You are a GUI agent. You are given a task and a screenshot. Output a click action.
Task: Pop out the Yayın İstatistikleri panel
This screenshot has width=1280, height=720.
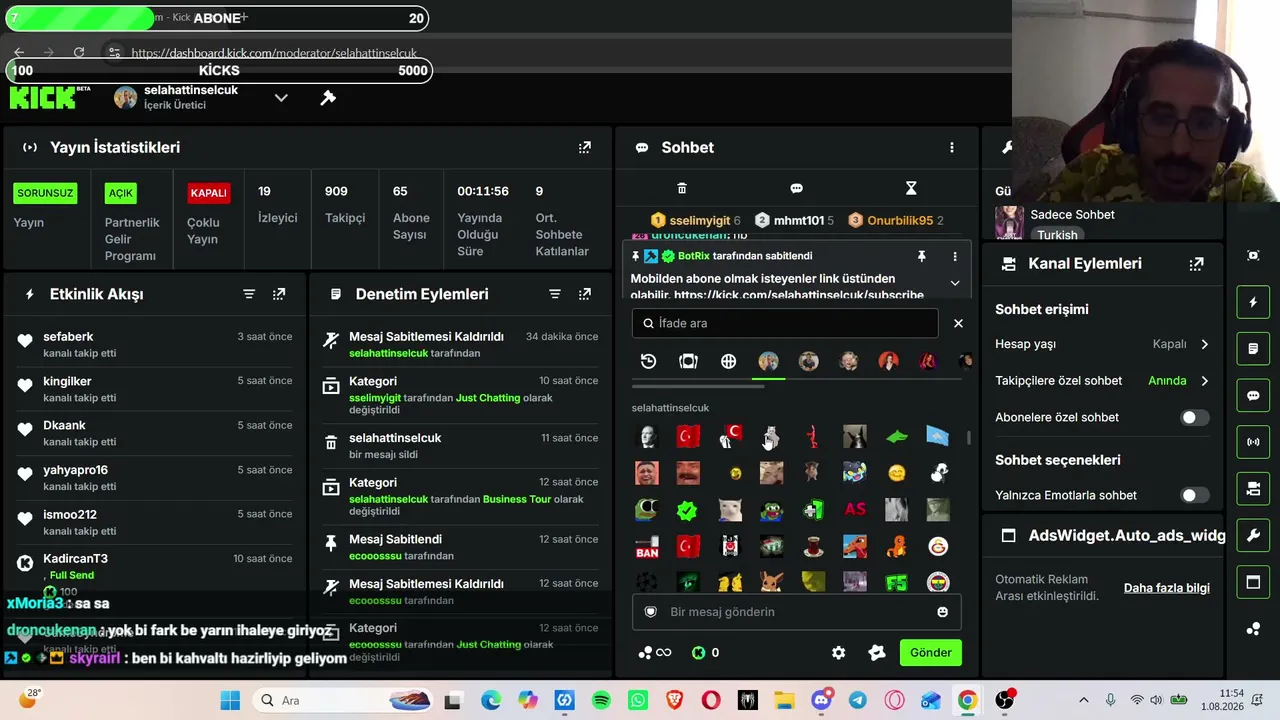tap(584, 147)
